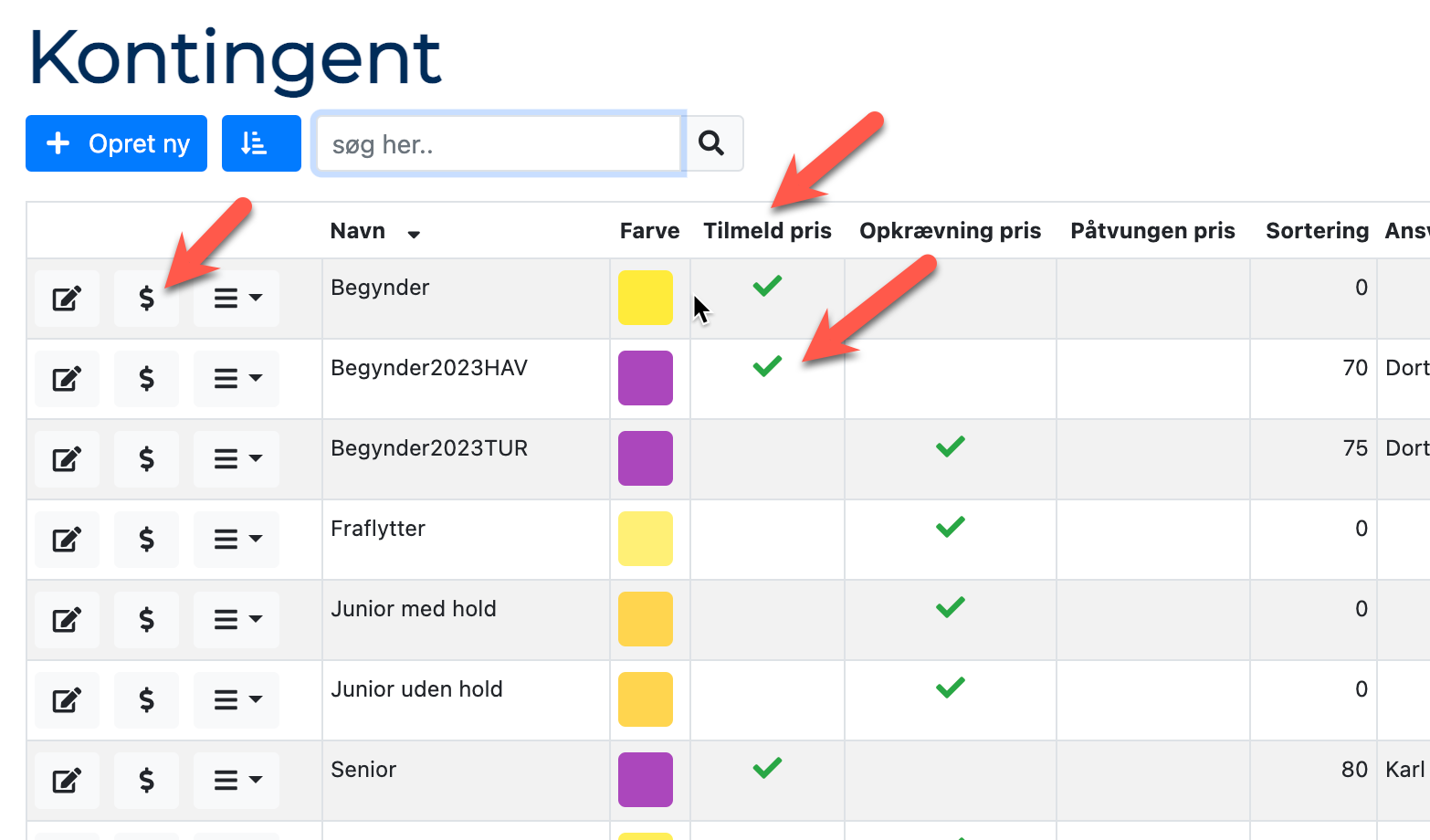1430x840 pixels.
Task: Toggle Opkrævning pris checkmark for Begynder2023TUR
Action: pyautogui.click(x=950, y=446)
